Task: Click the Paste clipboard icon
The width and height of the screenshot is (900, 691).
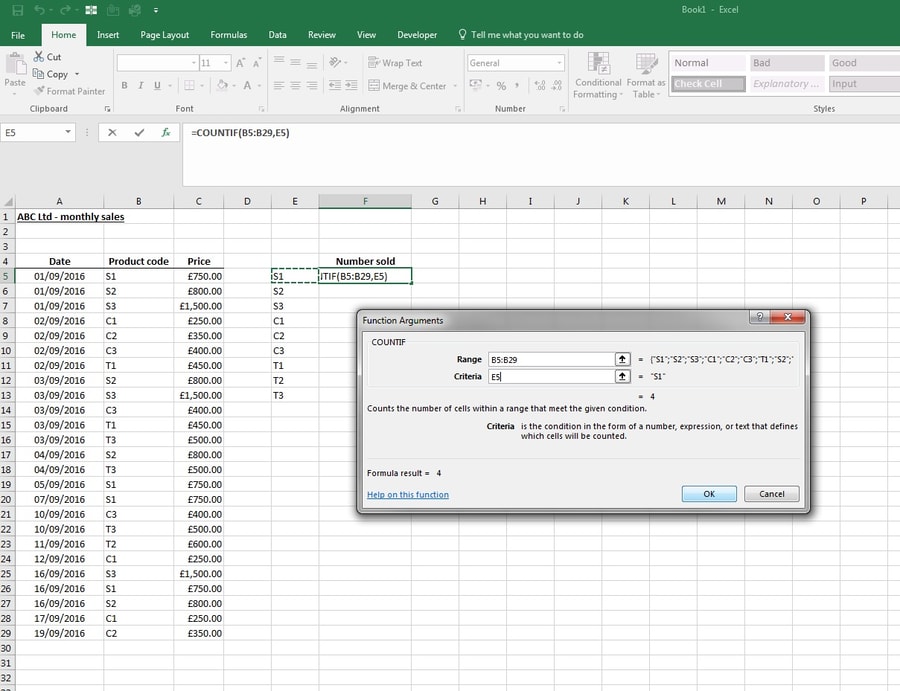Action: [x=15, y=64]
